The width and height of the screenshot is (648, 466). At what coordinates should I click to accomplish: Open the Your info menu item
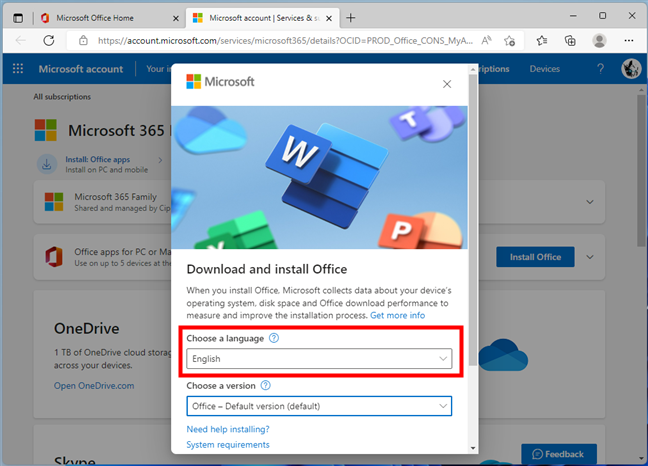pos(158,69)
